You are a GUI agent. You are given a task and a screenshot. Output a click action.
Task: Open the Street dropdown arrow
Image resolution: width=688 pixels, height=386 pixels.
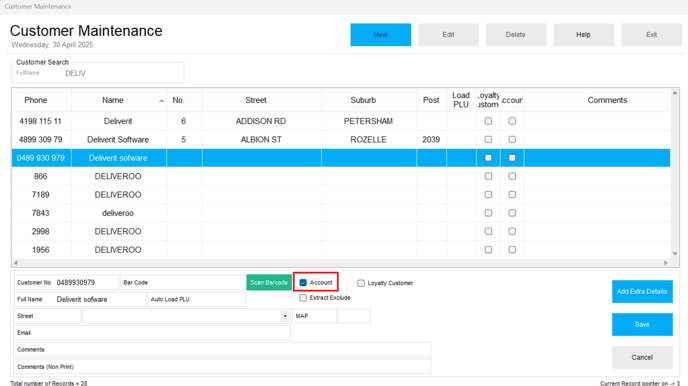[x=285, y=316]
